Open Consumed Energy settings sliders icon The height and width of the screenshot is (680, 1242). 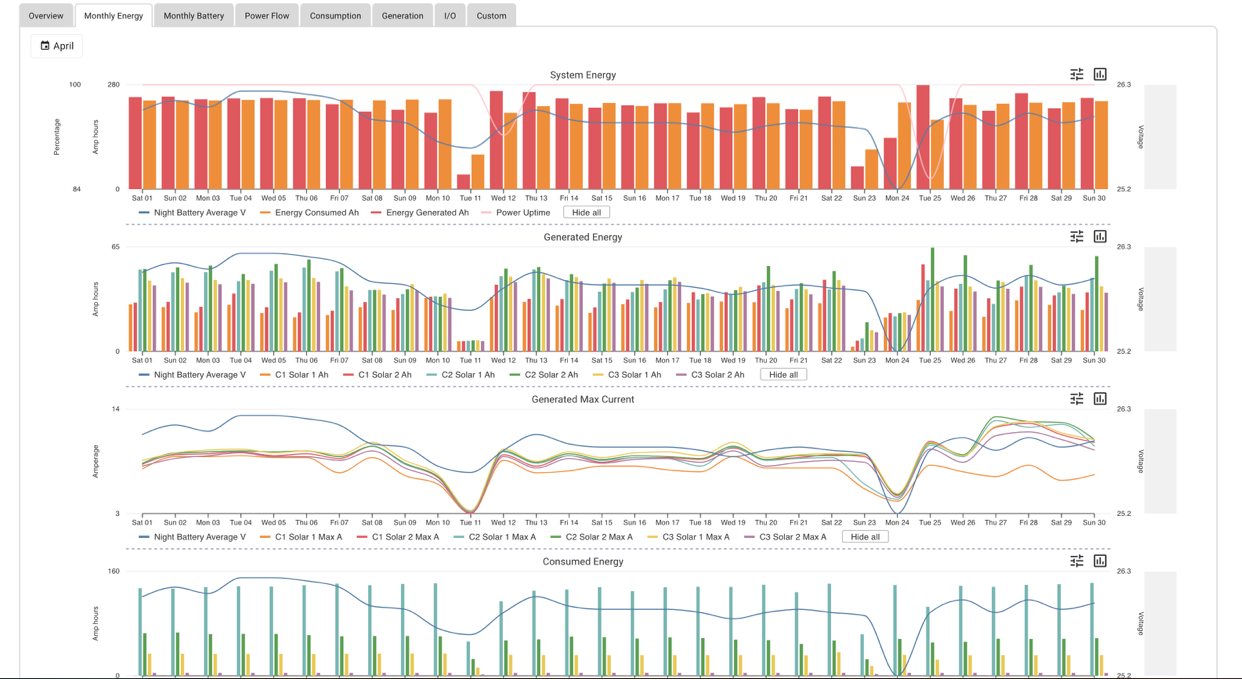1076,561
